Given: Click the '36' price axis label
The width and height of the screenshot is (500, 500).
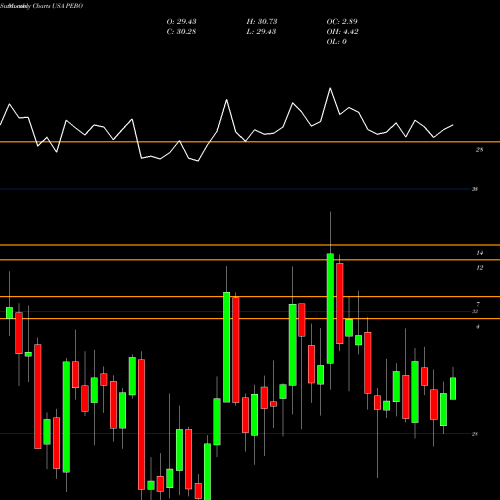Looking at the screenshot, I should pos(475,189).
